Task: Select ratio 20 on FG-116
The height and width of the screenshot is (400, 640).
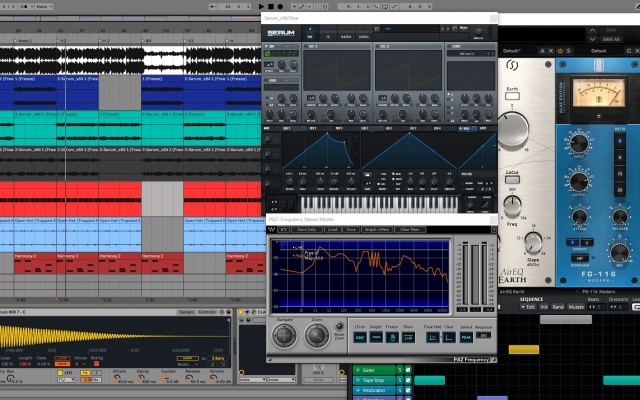Action: (x=620, y=190)
